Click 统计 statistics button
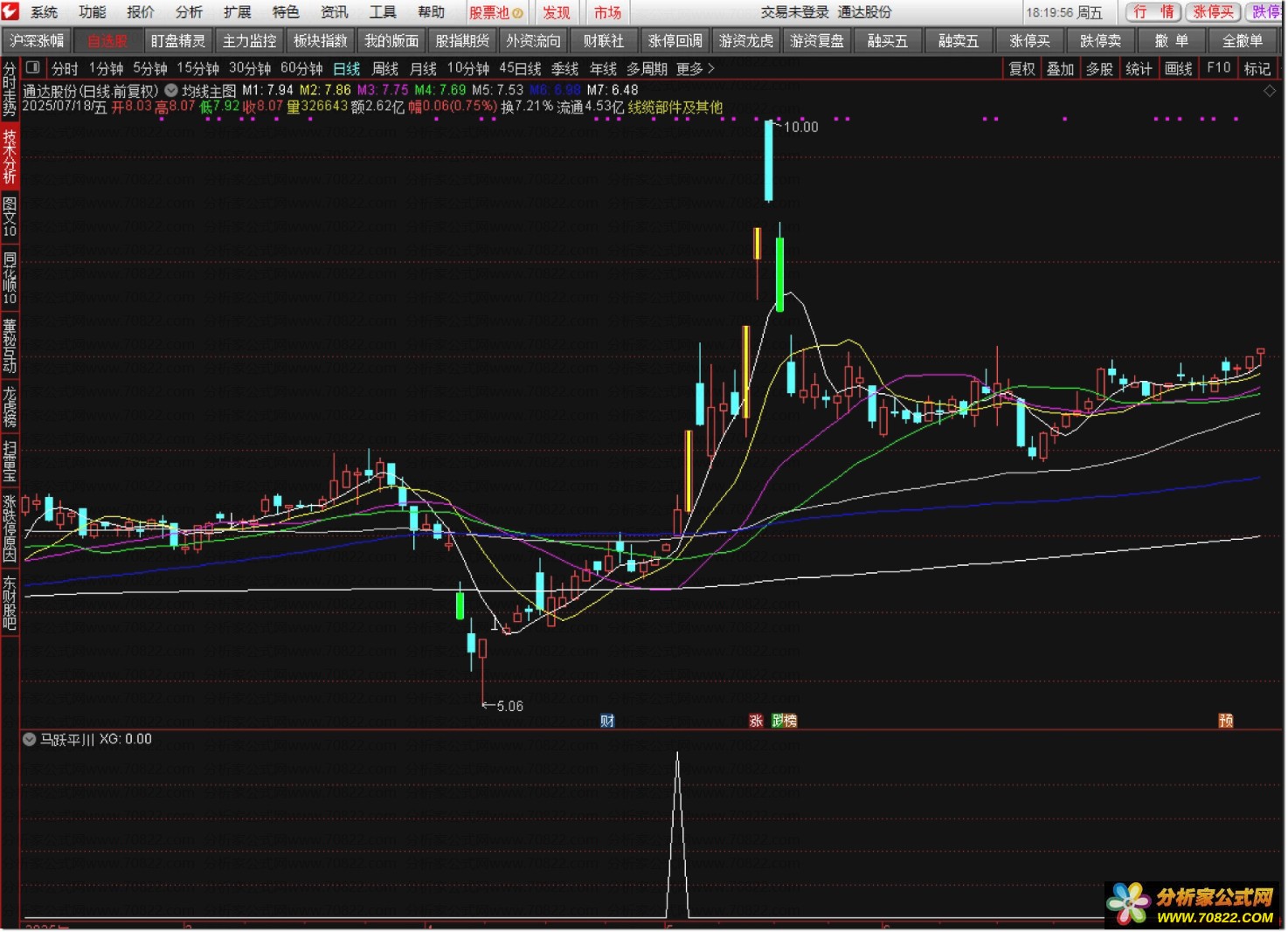 [x=1139, y=68]
